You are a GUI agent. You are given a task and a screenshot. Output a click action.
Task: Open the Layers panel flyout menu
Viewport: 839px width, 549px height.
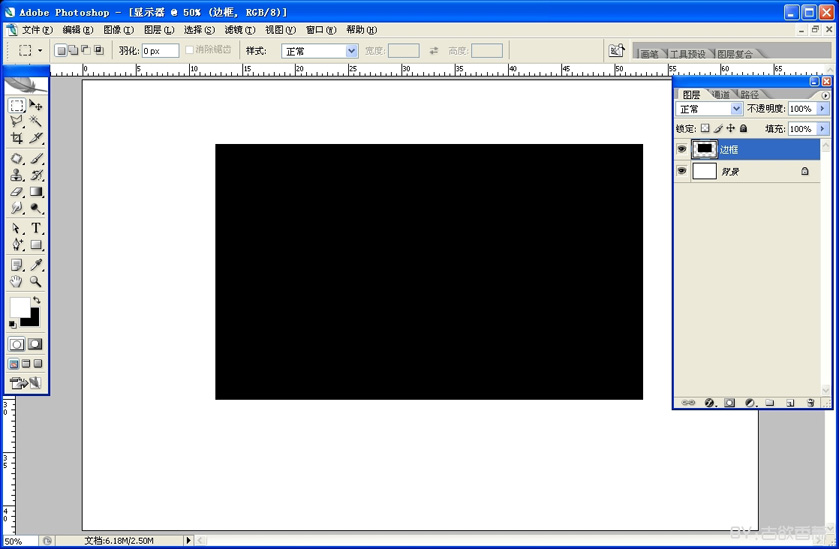coord(826,95)
